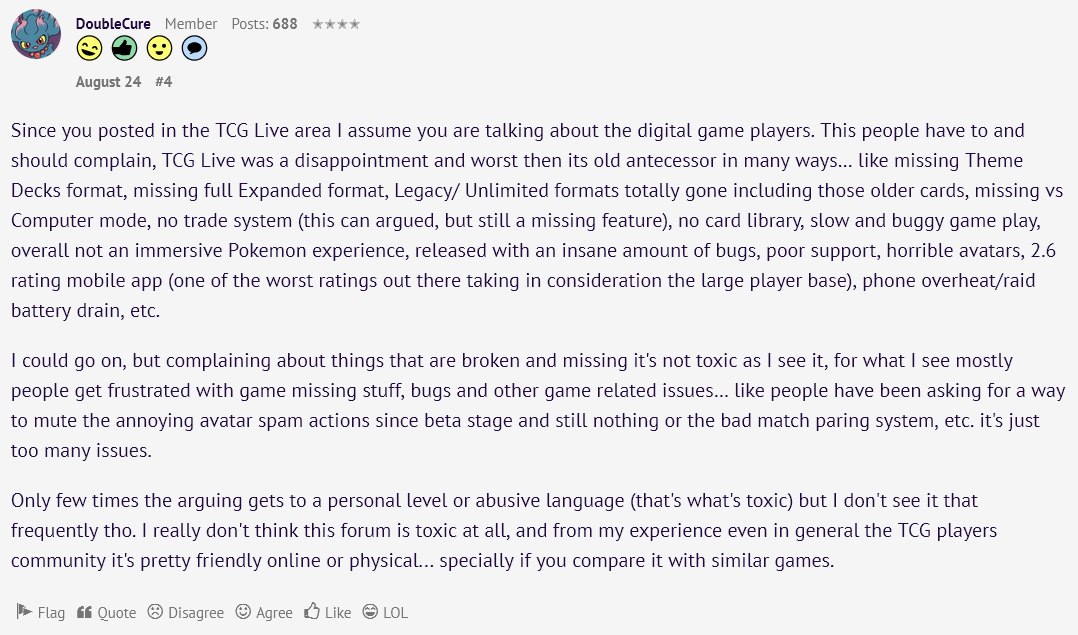Click the thumbs-up Like icon
The height and width of the screenshot is (635, 1078).
[312, 610]
